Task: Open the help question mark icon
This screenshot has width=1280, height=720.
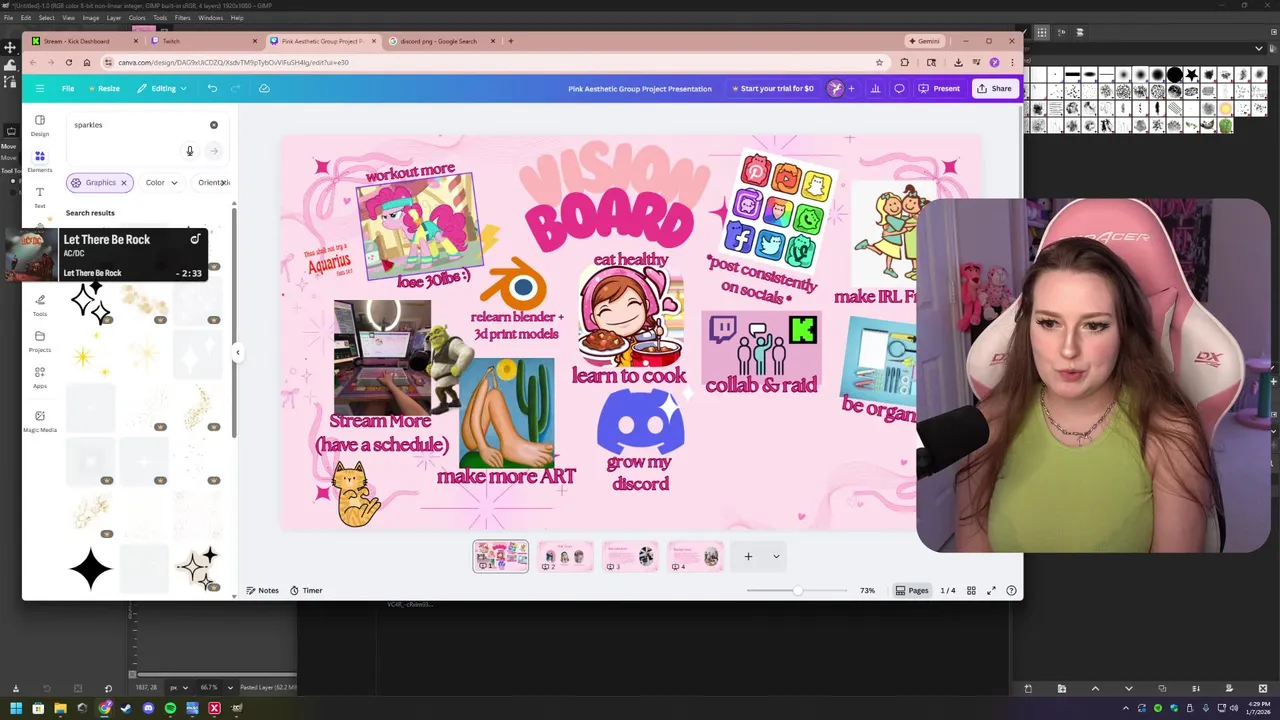Action: [1012, 590]
